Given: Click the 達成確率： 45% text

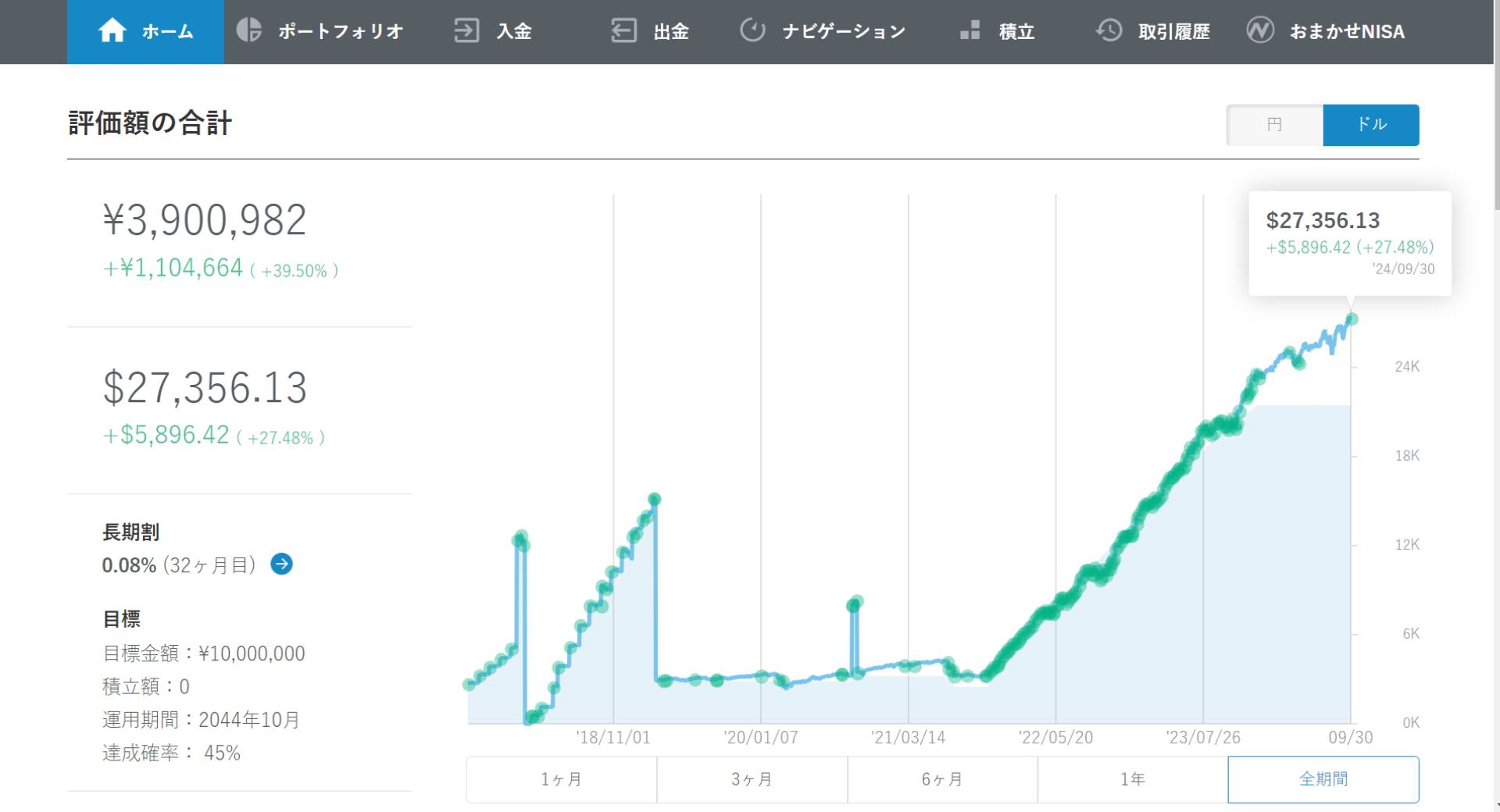Looking at the screenshot, I should [x=171, y=753].
